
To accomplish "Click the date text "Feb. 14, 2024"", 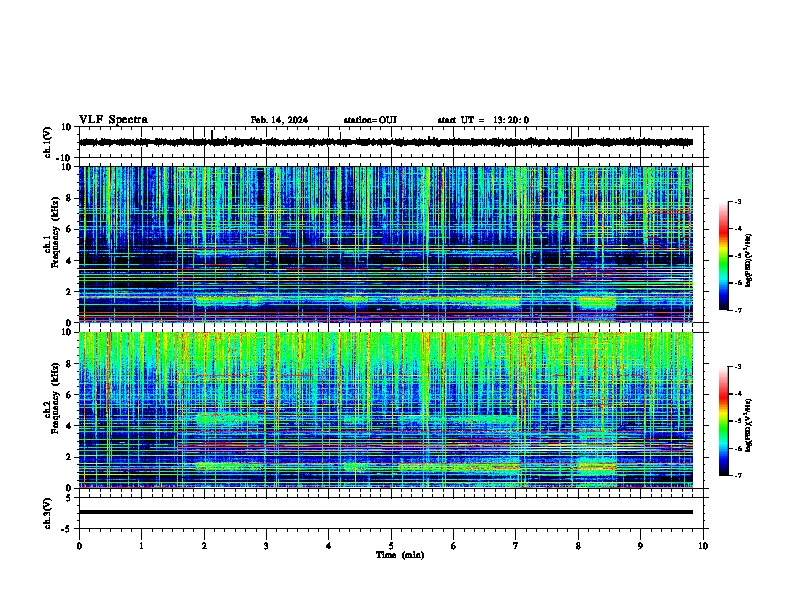I will [279, 120].
